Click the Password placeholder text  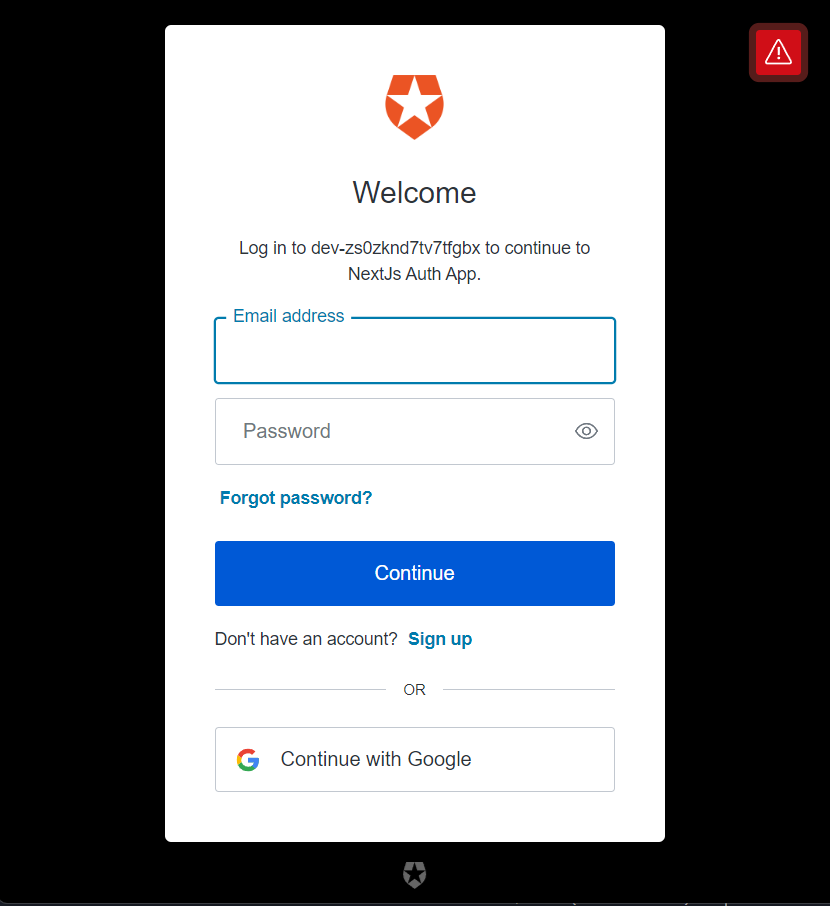click(x=287, y=431)
